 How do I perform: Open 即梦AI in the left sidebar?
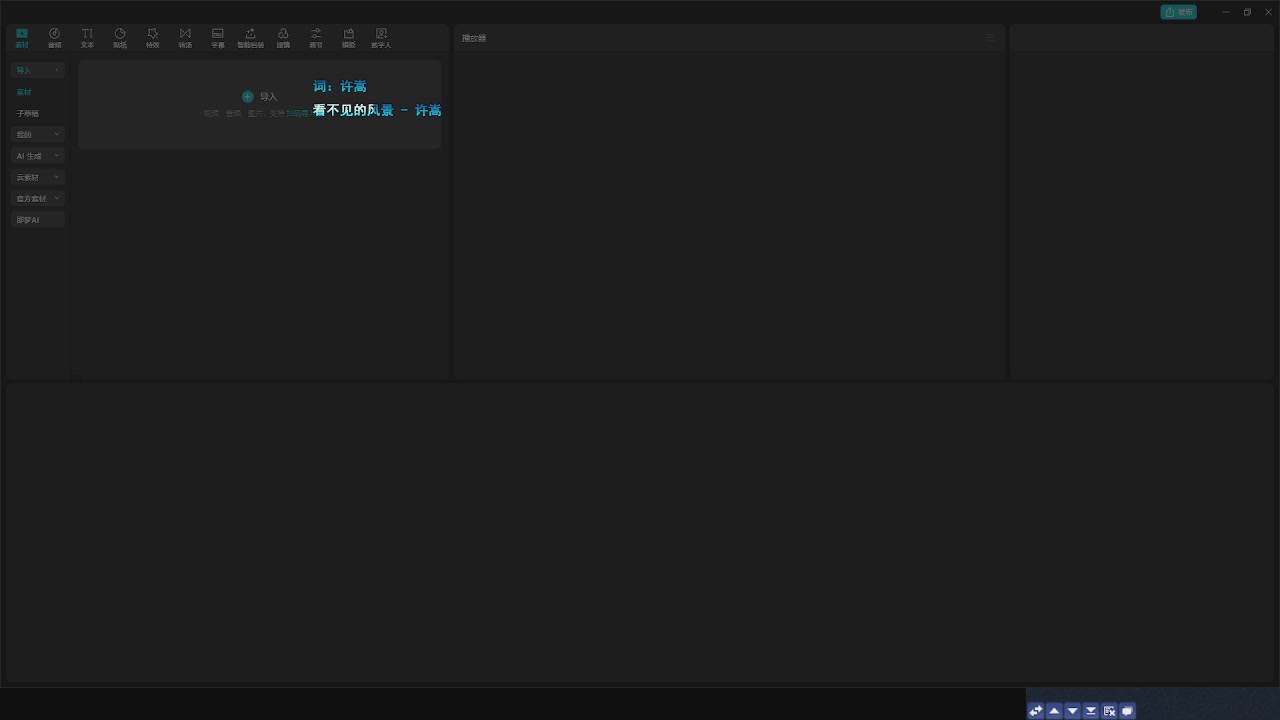tap(38, 220)
